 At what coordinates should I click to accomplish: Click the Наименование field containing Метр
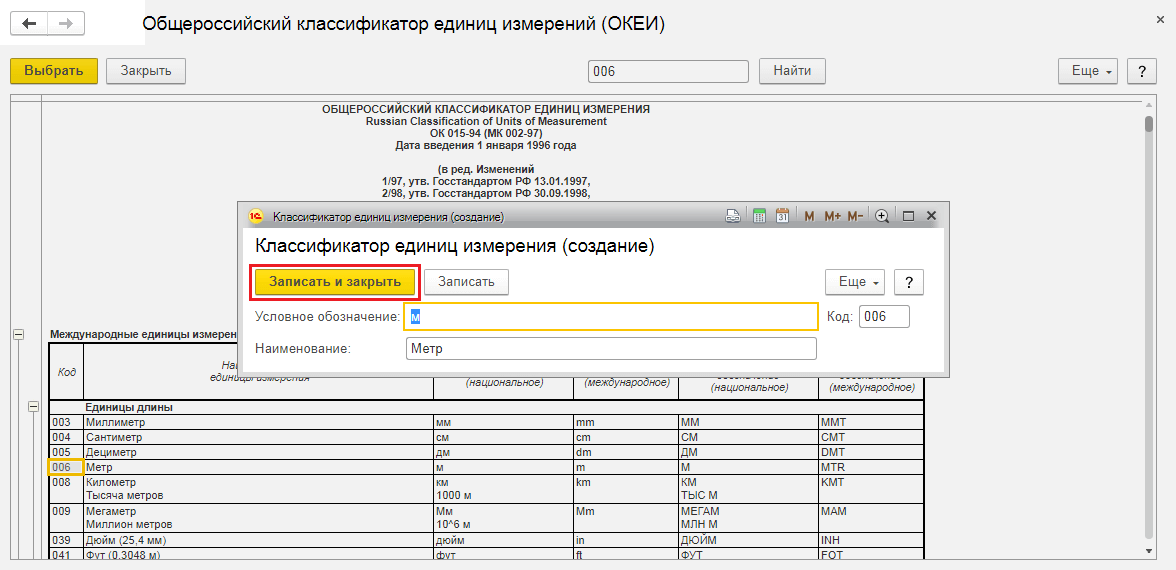[x=610, y=349]
